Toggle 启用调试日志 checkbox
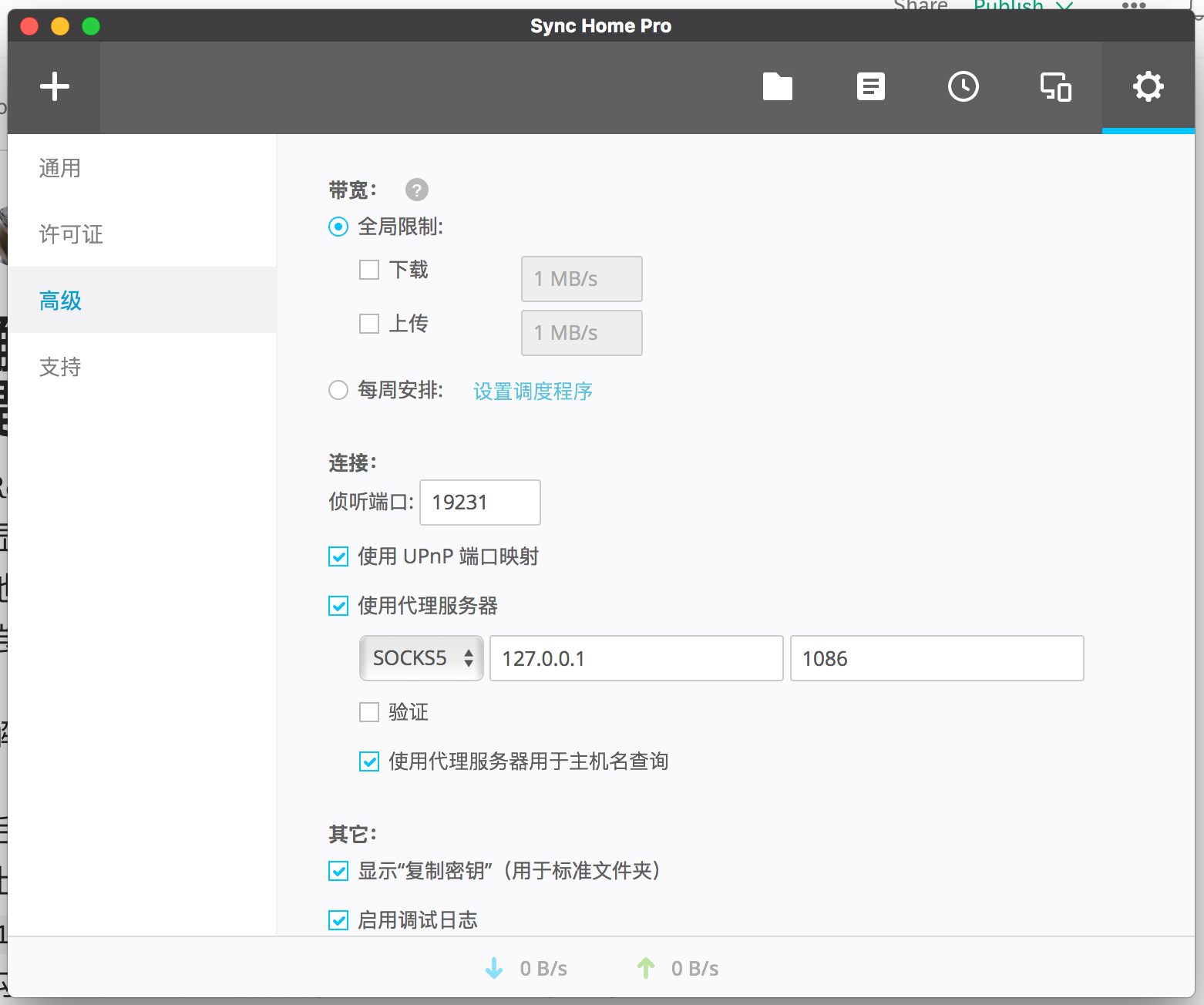This screenshot has width=1204, height=1005. [x=338, y=920]
